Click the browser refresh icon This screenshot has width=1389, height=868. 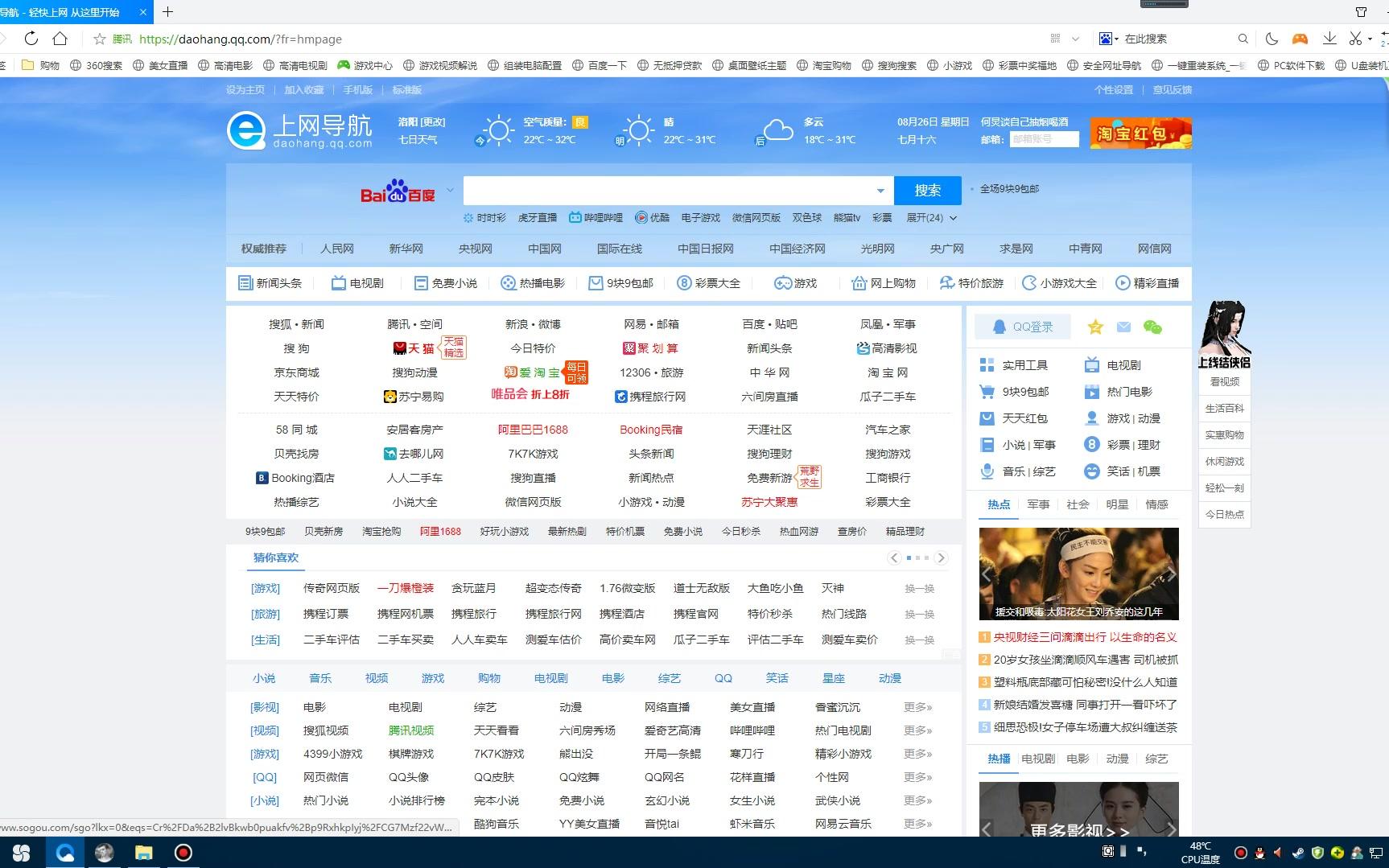click(31, 39)
